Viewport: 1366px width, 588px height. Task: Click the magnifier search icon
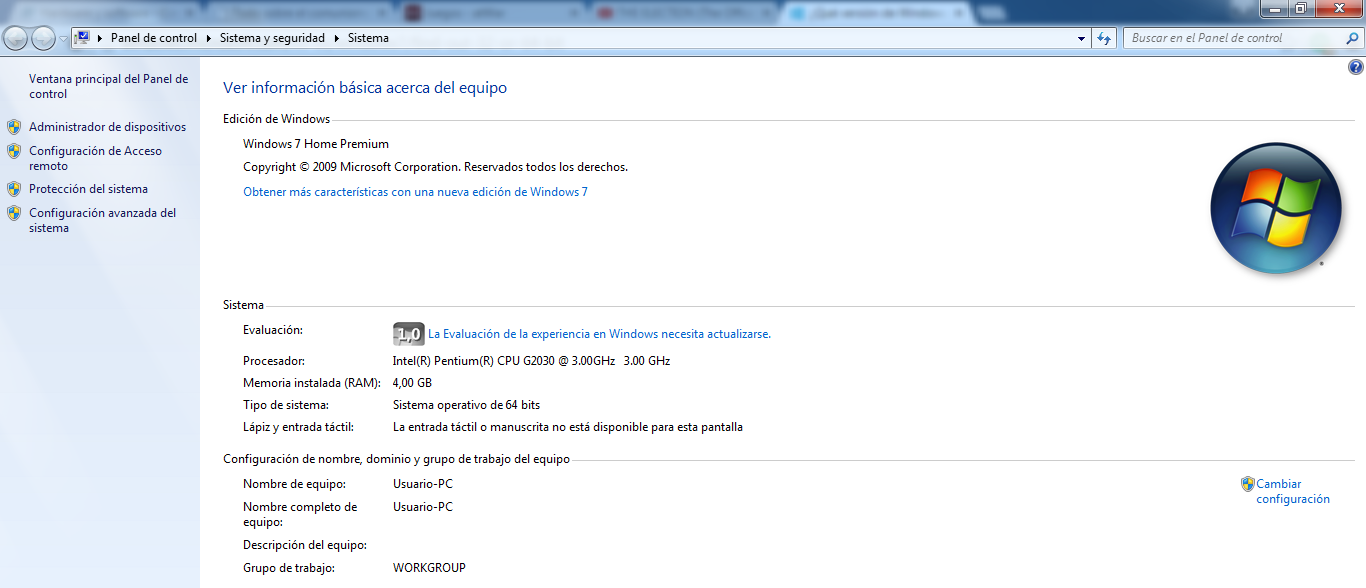tap(1351, 38)
